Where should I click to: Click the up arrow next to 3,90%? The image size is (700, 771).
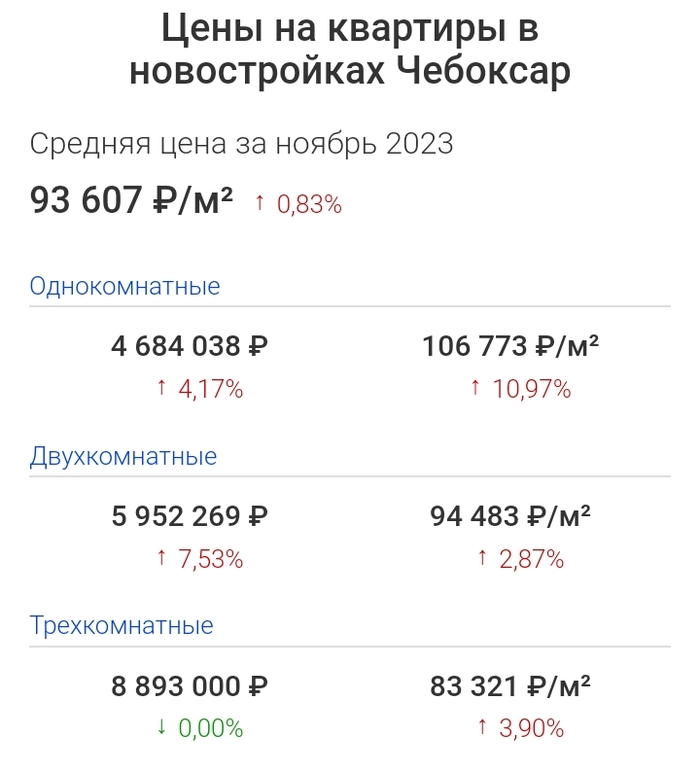(x=482, y=728)
